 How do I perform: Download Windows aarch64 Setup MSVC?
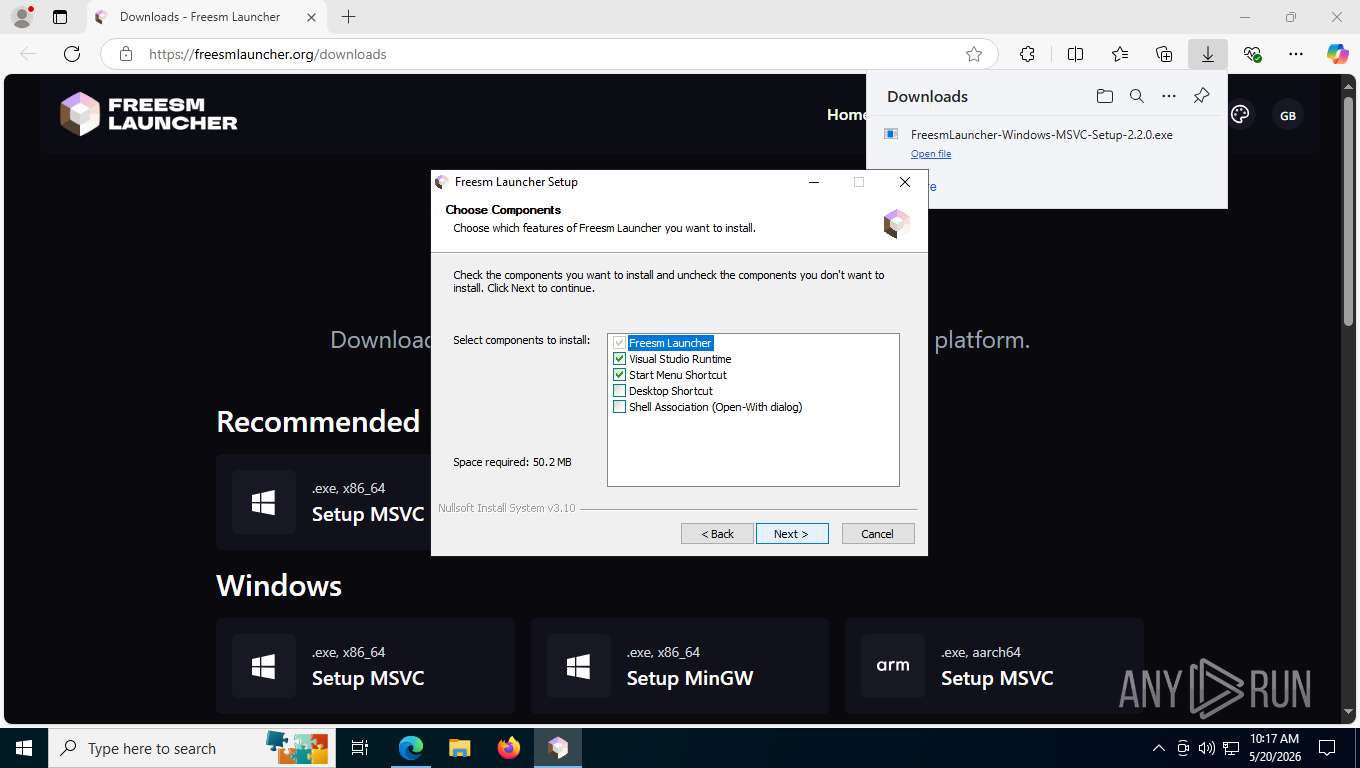994,666
